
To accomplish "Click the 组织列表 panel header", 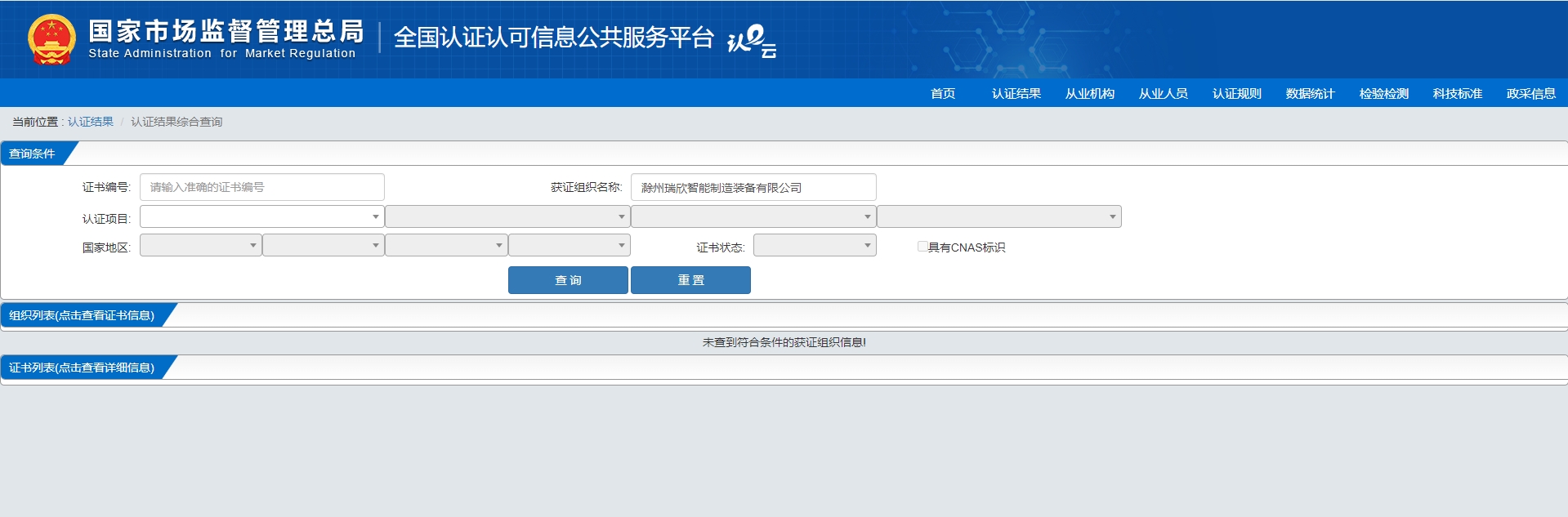I will [82, 315].
